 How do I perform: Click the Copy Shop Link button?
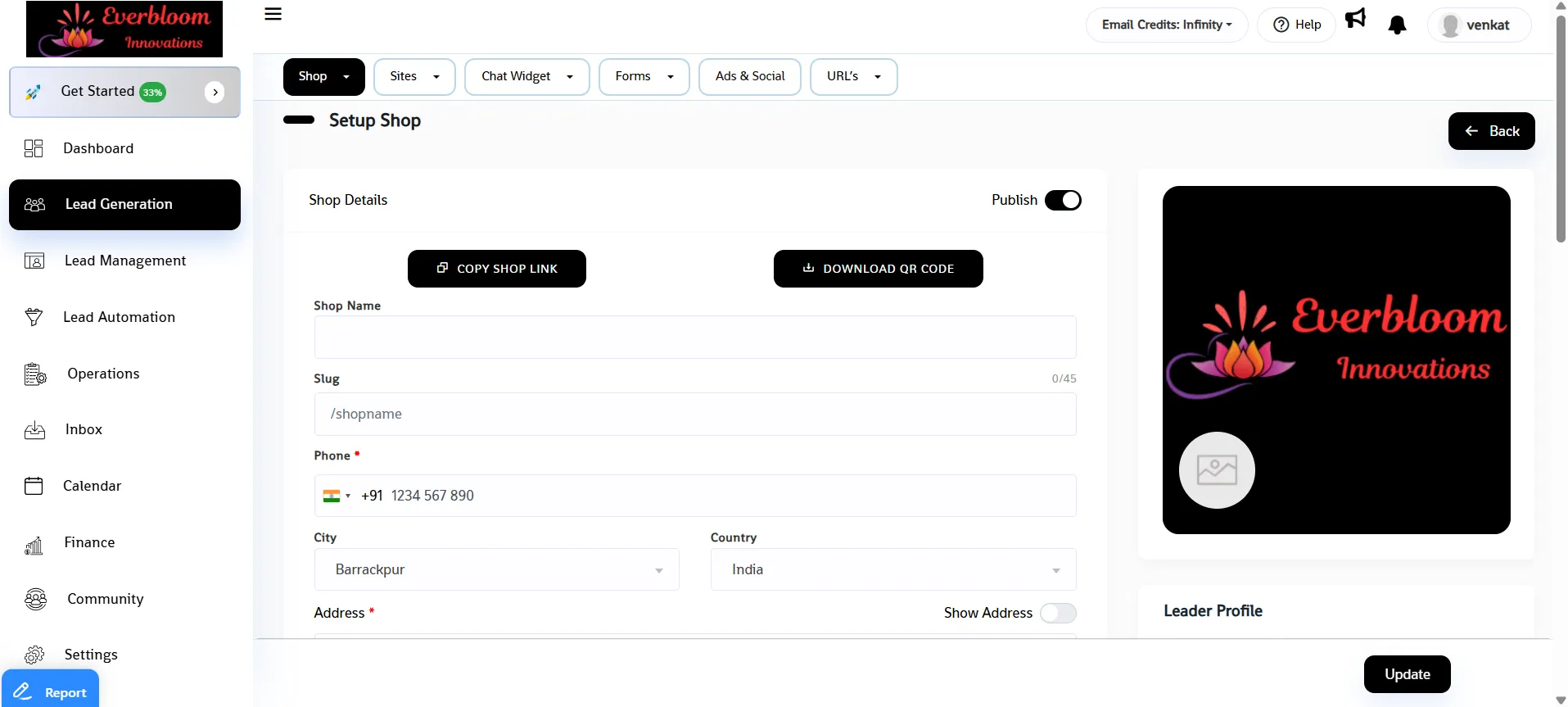point(496,269)
